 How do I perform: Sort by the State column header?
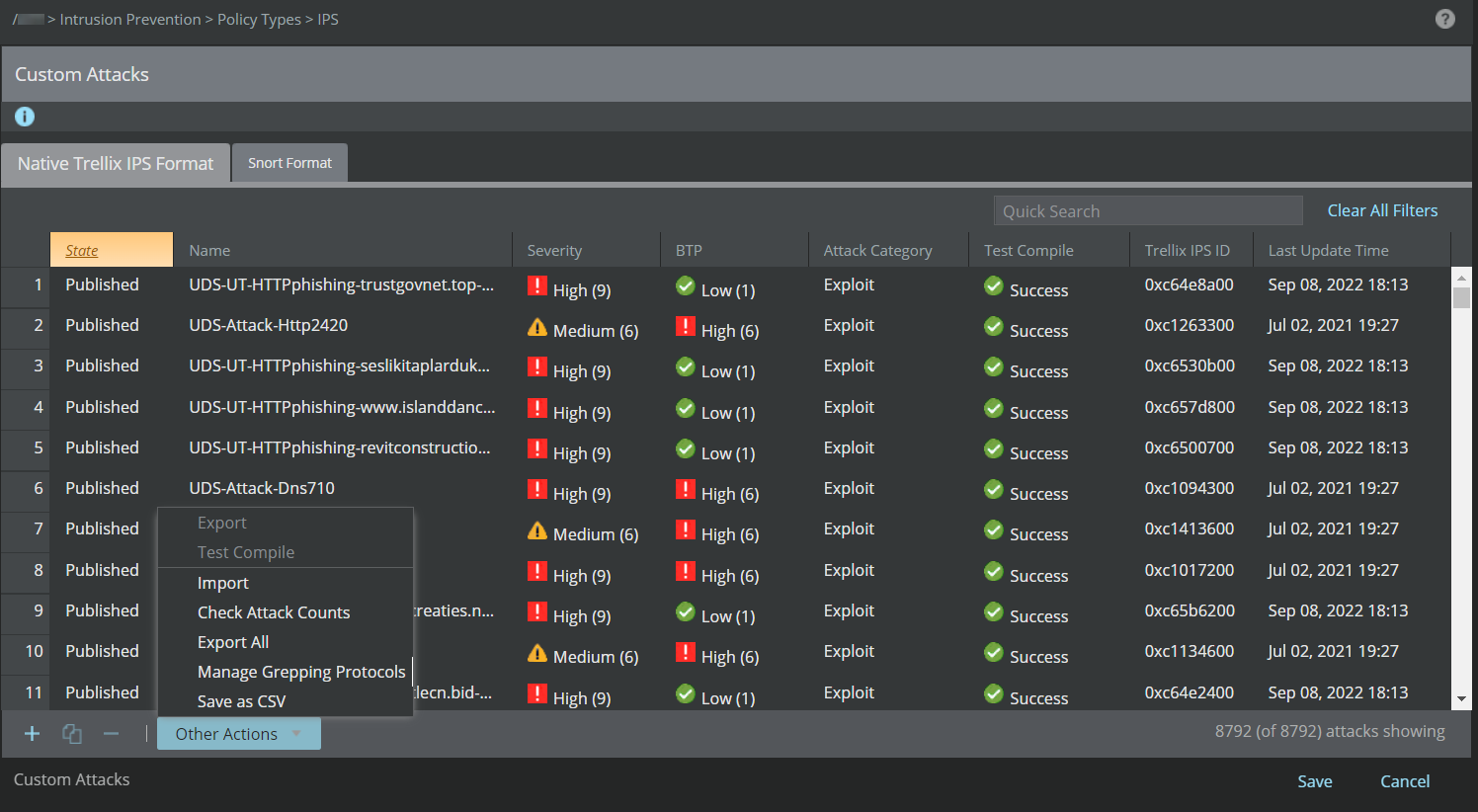pyautogui.click(x=112, y=250)
